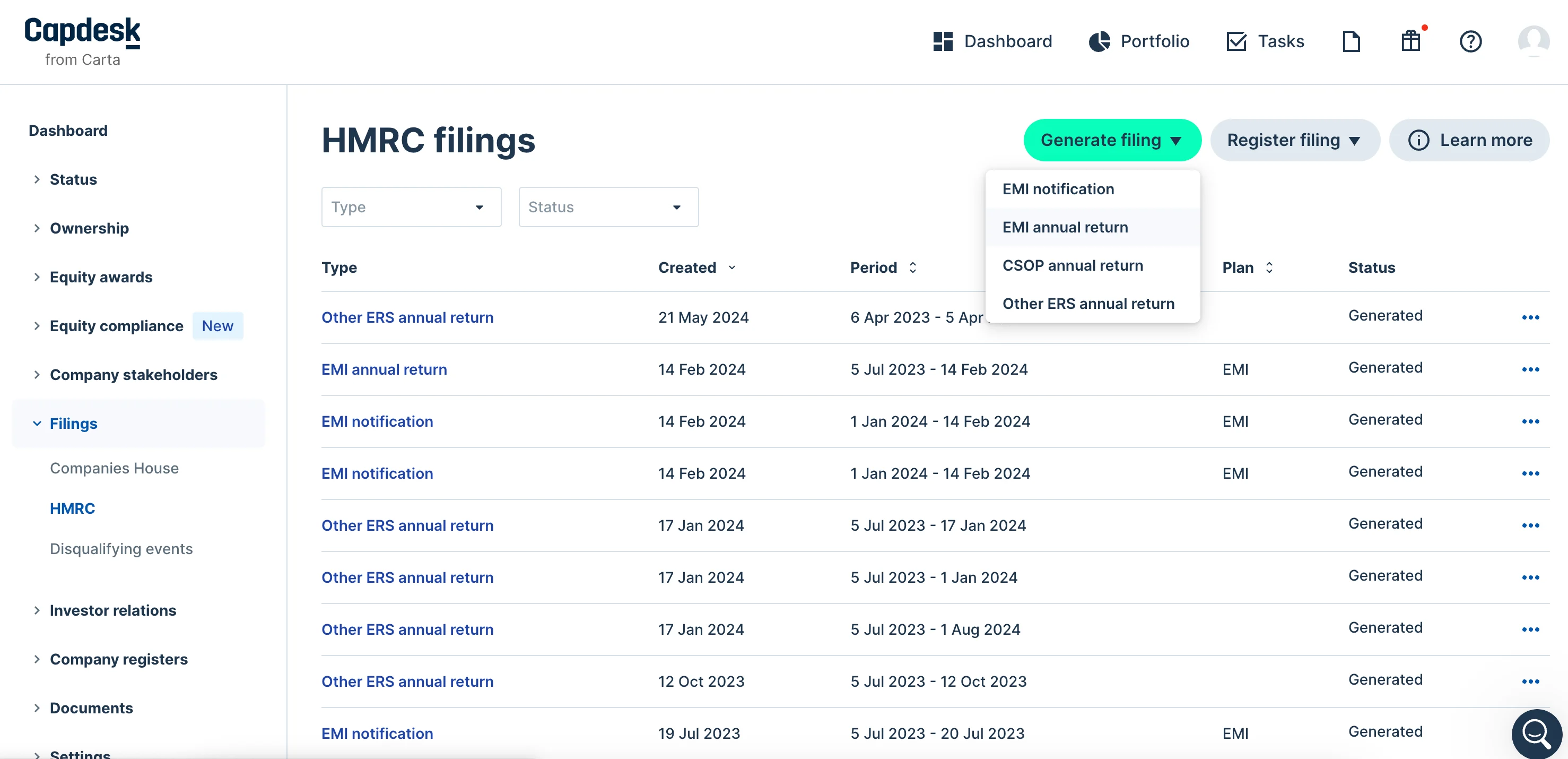Screen dimensions: 1568x759
Task: Open Other ERS return for 5 Jul 2023 - 1 Aug 2024
Action: coord(407,629)
